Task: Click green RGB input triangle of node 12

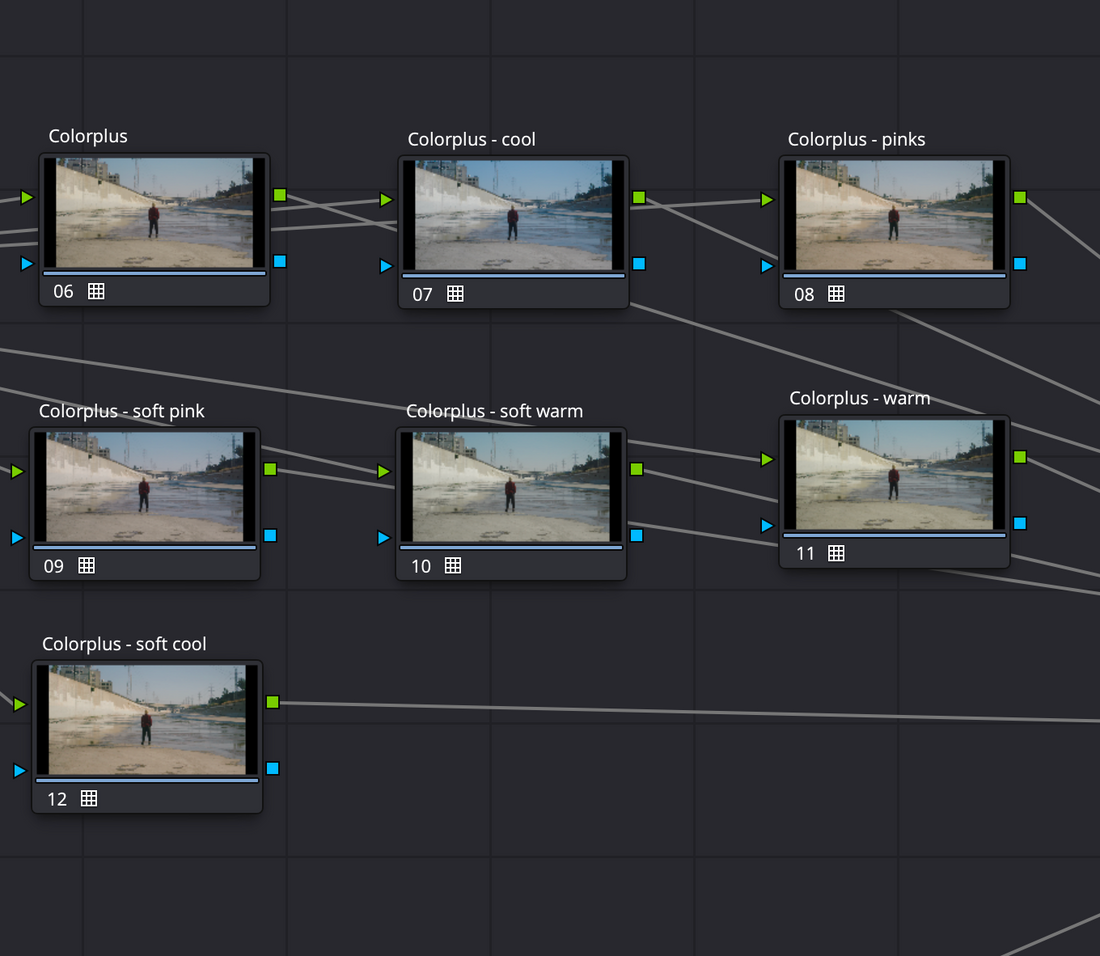Action: pyautogui.click(x=20, y=704)
